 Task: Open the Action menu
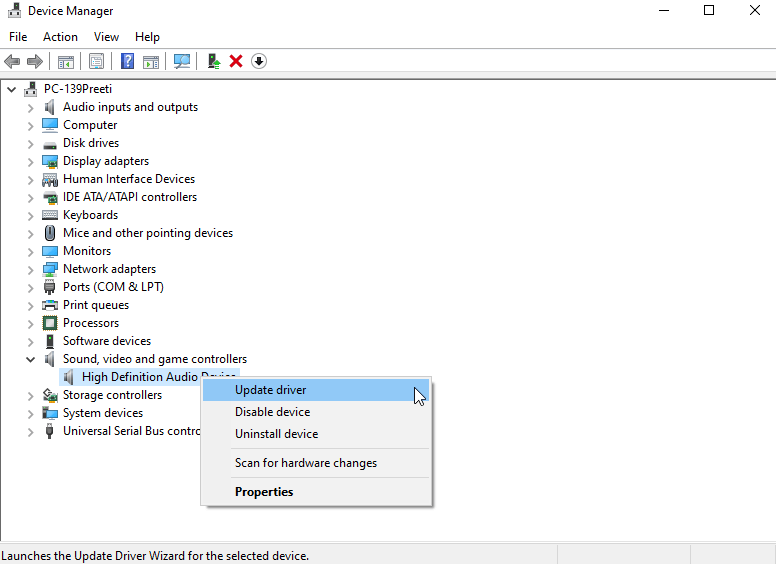click(60, 37)
